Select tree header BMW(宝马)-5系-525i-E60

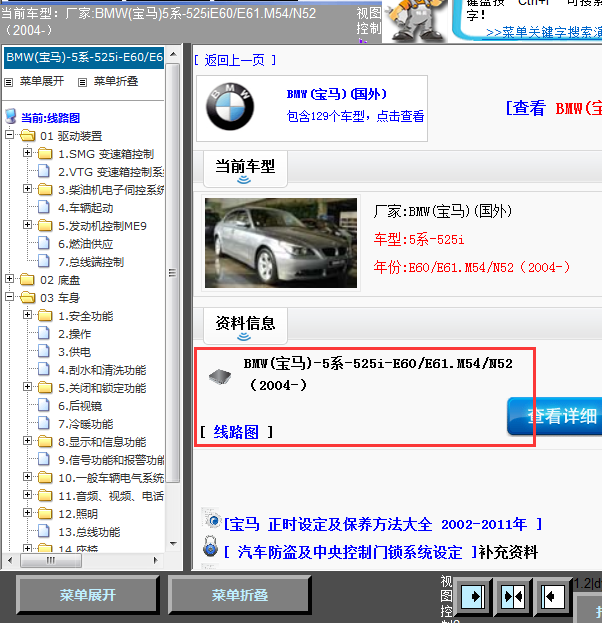[x=84, y=58]
